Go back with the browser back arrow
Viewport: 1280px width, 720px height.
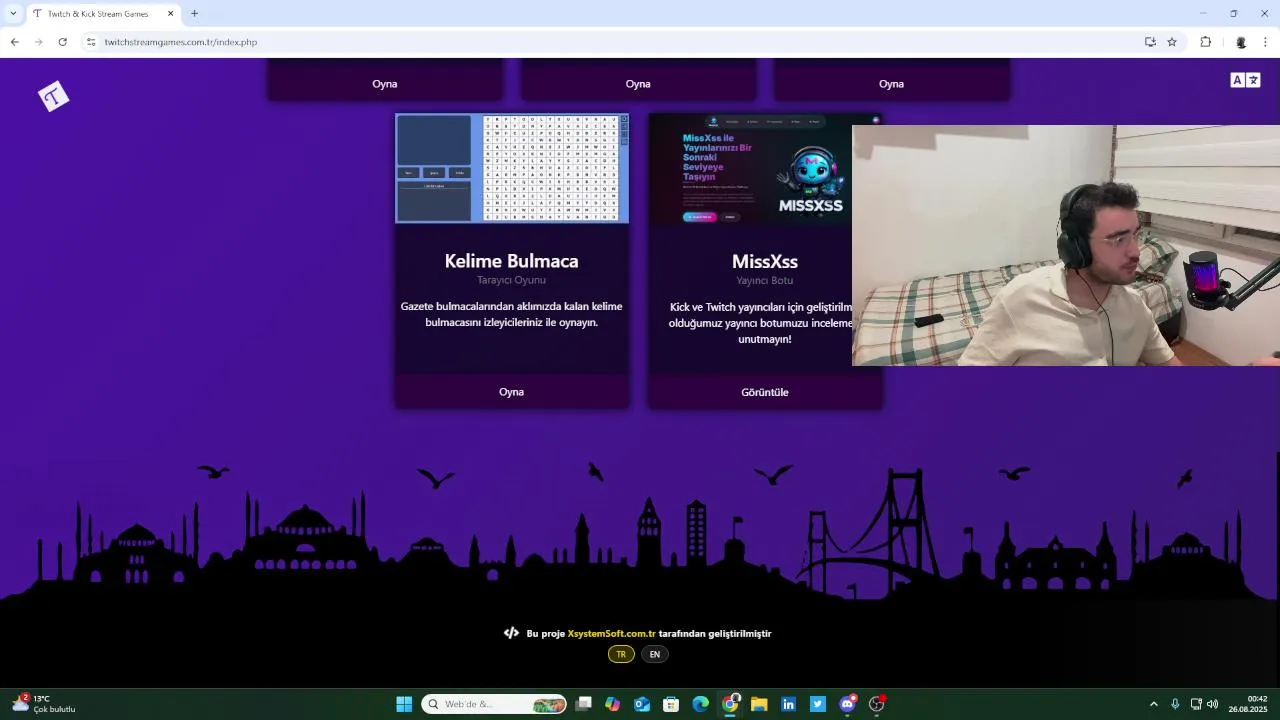(14, 42)
